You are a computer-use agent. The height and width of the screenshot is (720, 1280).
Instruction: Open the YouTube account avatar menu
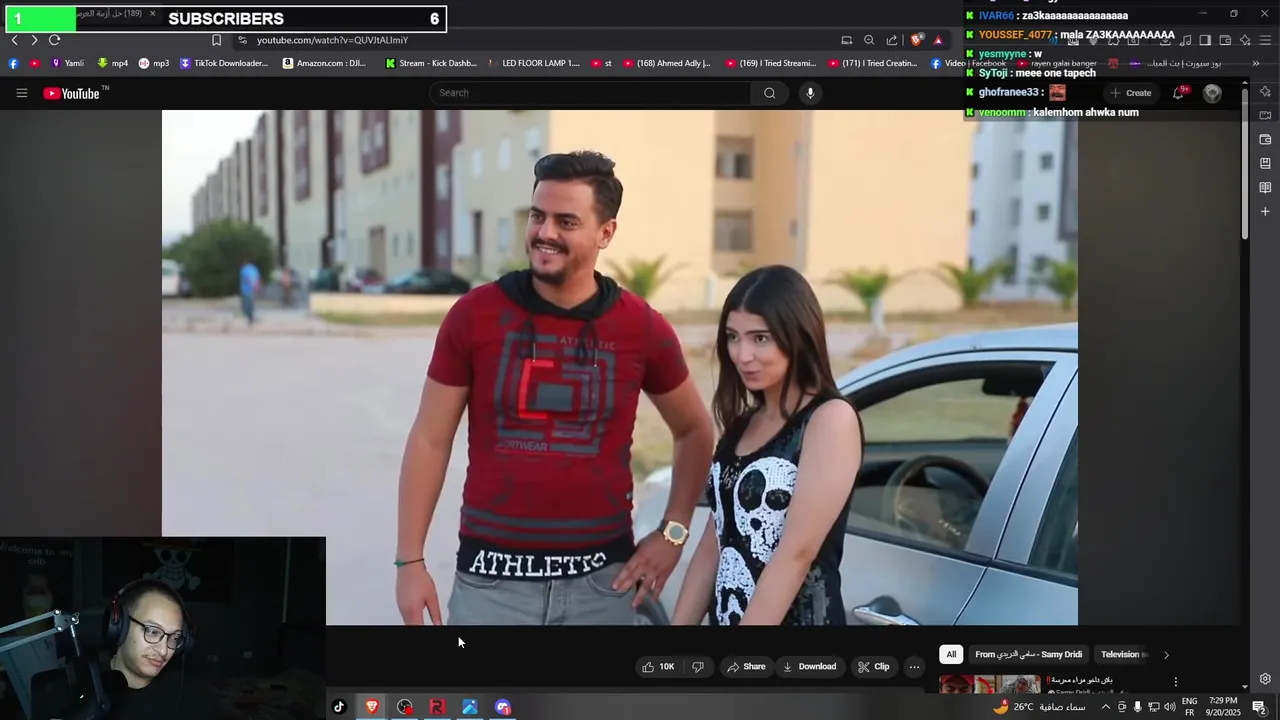point(1212,93)
